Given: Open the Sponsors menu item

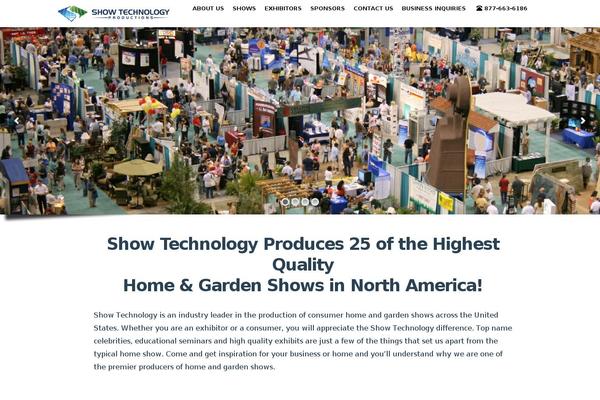Looking at the screenshot, I should (327, 8).
